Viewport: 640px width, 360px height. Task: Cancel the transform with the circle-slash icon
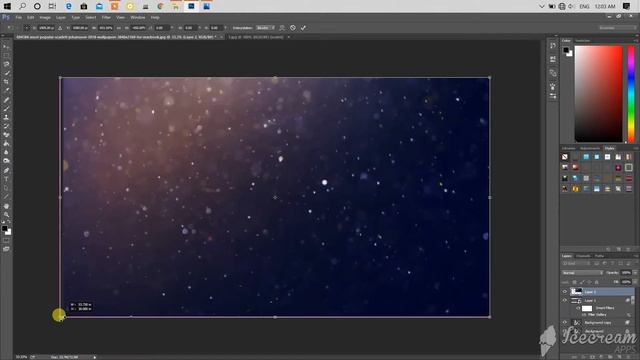293,28
